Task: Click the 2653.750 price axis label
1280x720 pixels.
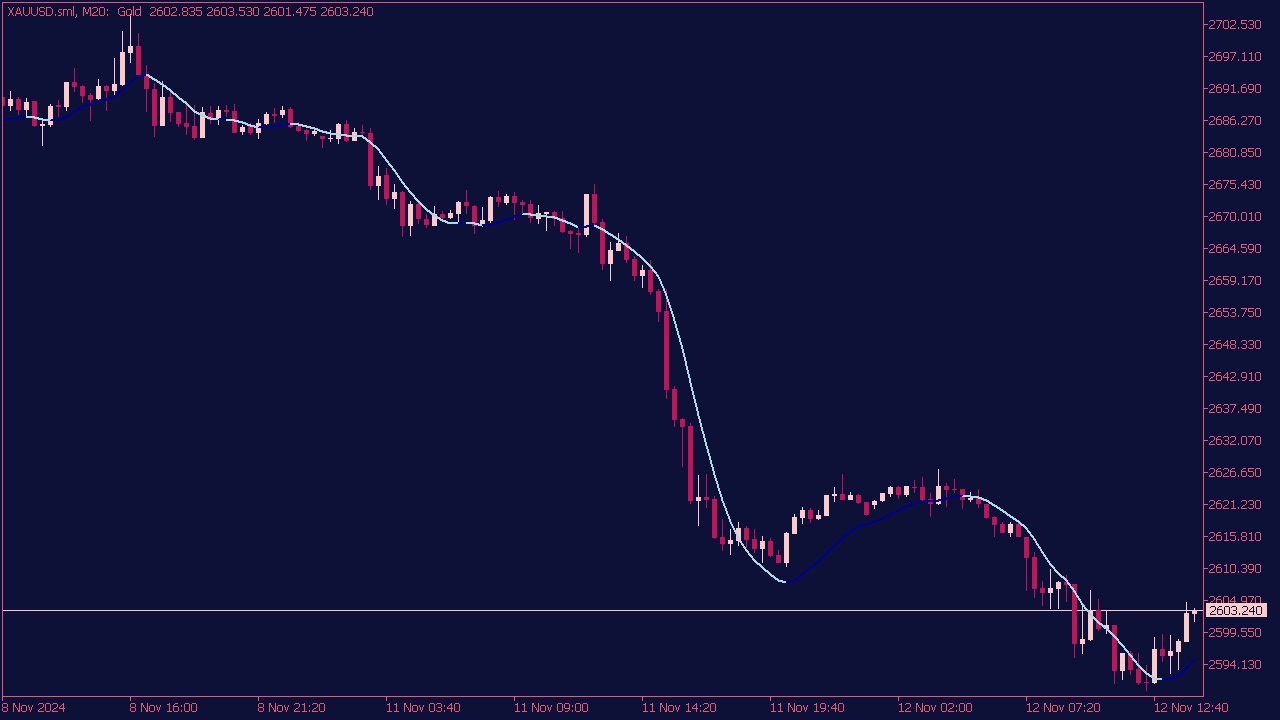Action: pos(1236,312)
